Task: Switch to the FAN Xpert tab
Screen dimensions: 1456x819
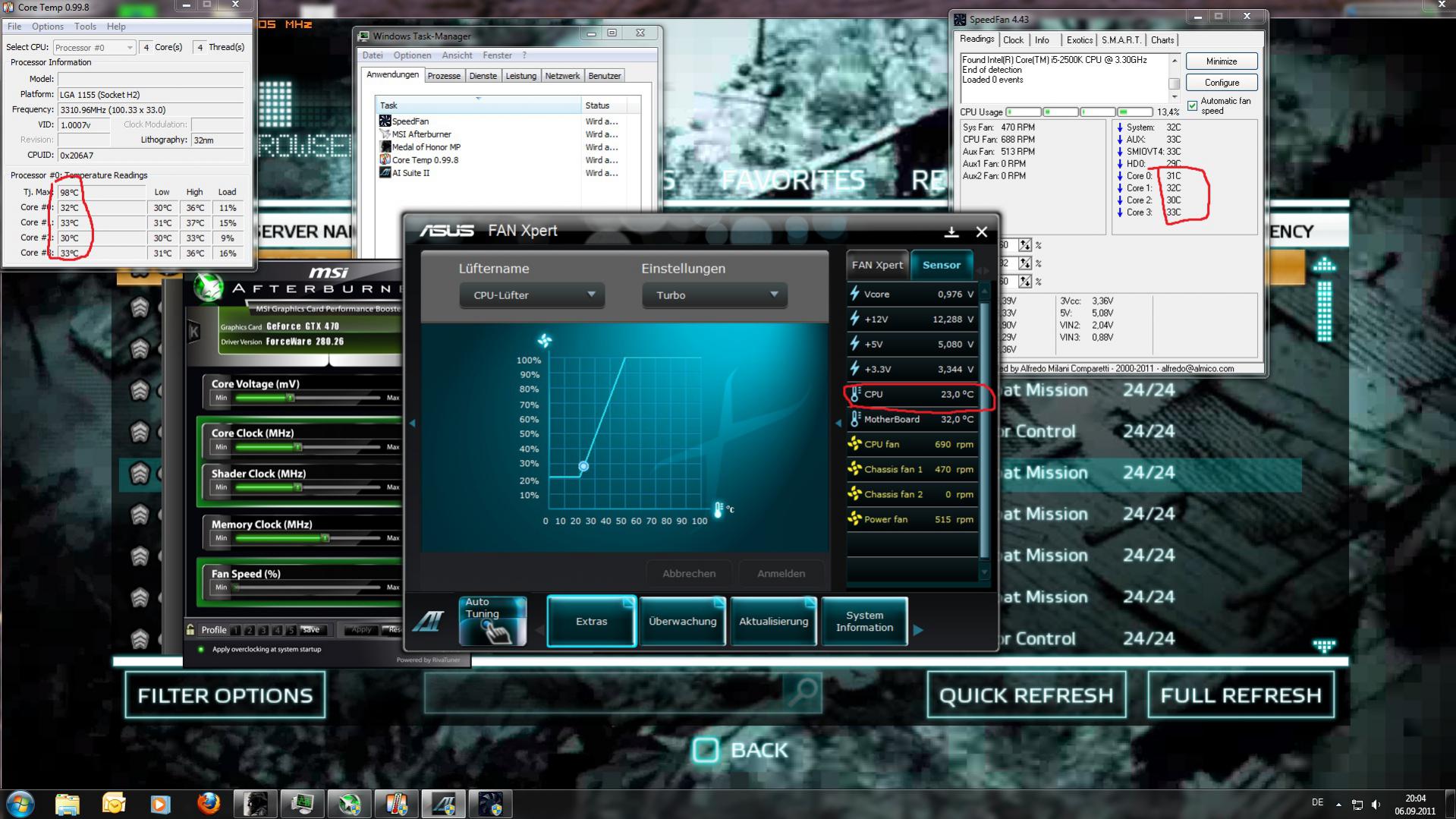Action: coord(877,265)
